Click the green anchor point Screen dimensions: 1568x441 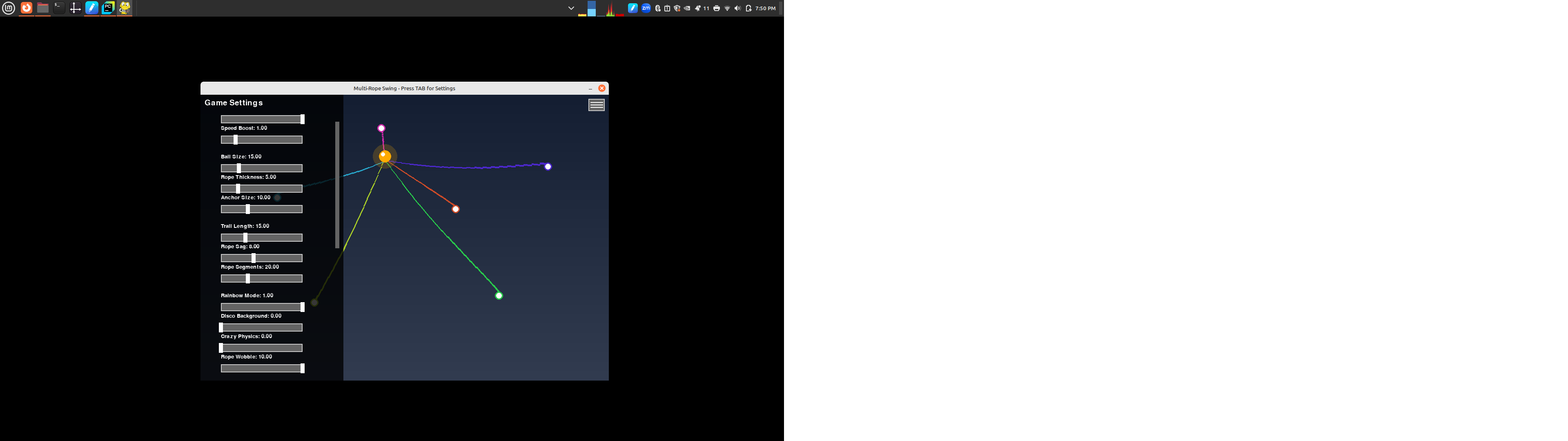(499, 295)
